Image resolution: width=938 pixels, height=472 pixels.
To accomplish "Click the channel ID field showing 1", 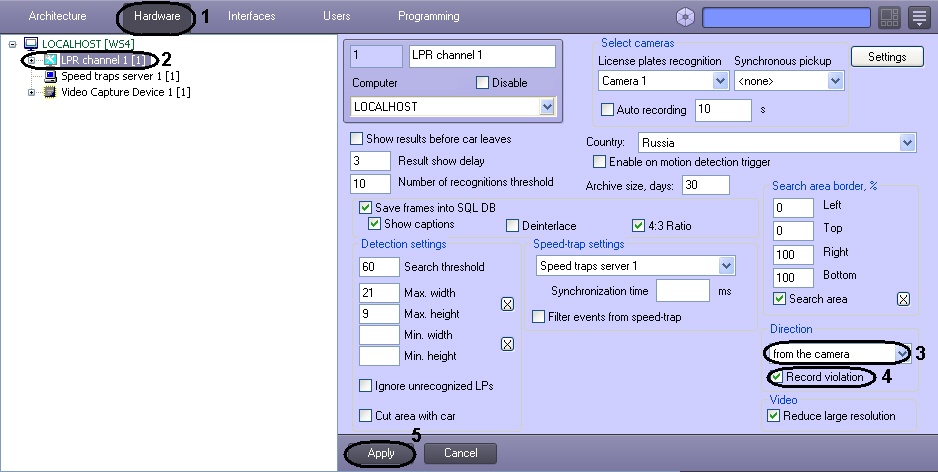I will coord(376,56).
